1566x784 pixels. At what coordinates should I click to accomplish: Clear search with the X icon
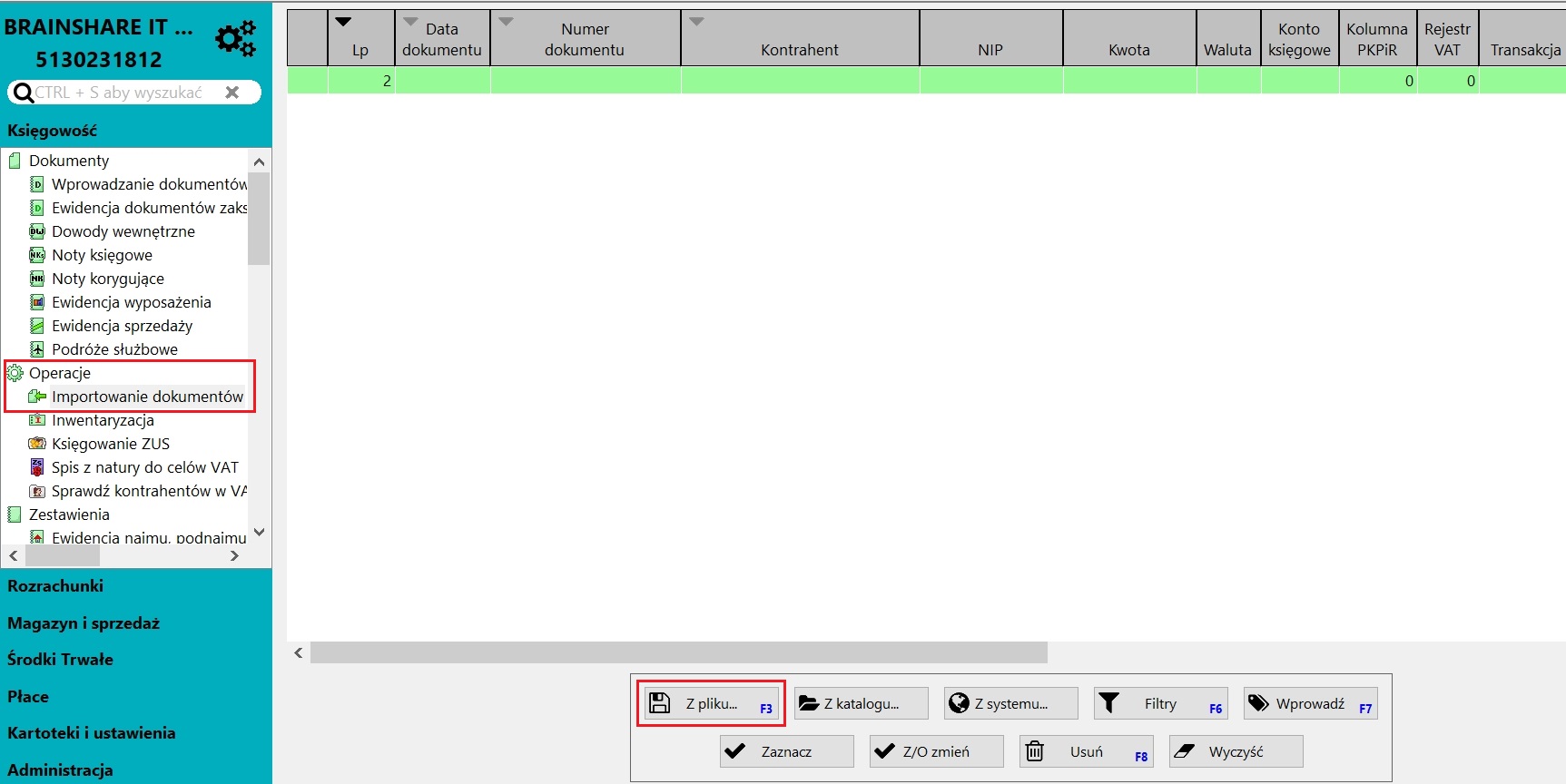(x=232, y=93)
